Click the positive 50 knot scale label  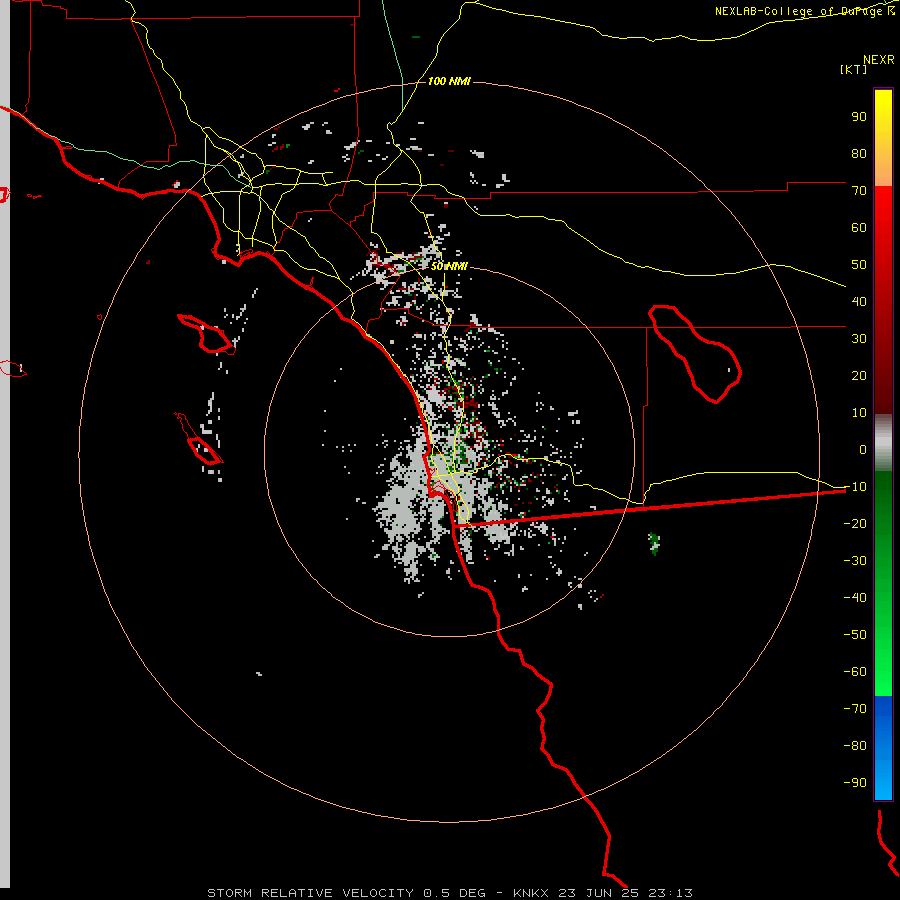click(x=859, y=265)
